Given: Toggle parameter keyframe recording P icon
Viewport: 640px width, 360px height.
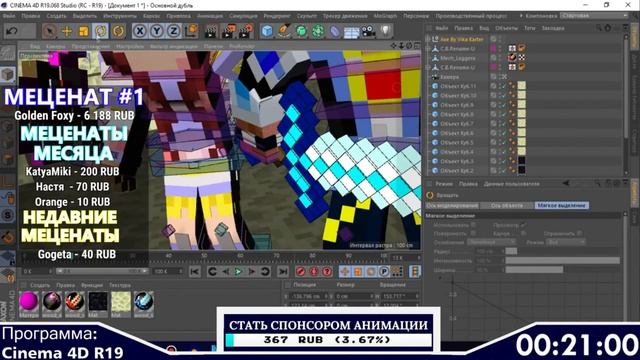Looking at the screenshot, I should pos(384,271).
